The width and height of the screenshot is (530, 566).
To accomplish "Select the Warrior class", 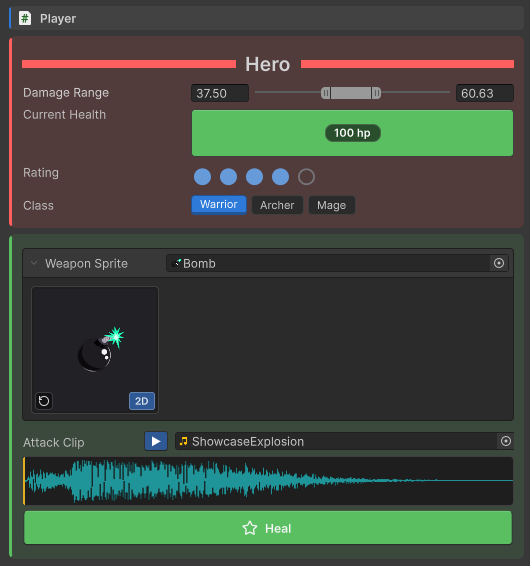I will 219,205.
